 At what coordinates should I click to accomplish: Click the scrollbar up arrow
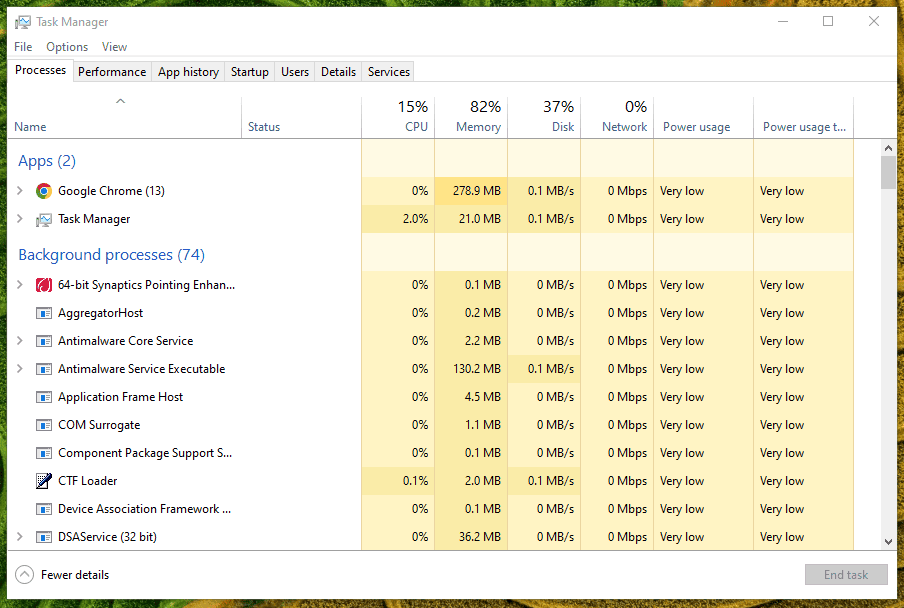pos(888,148)
